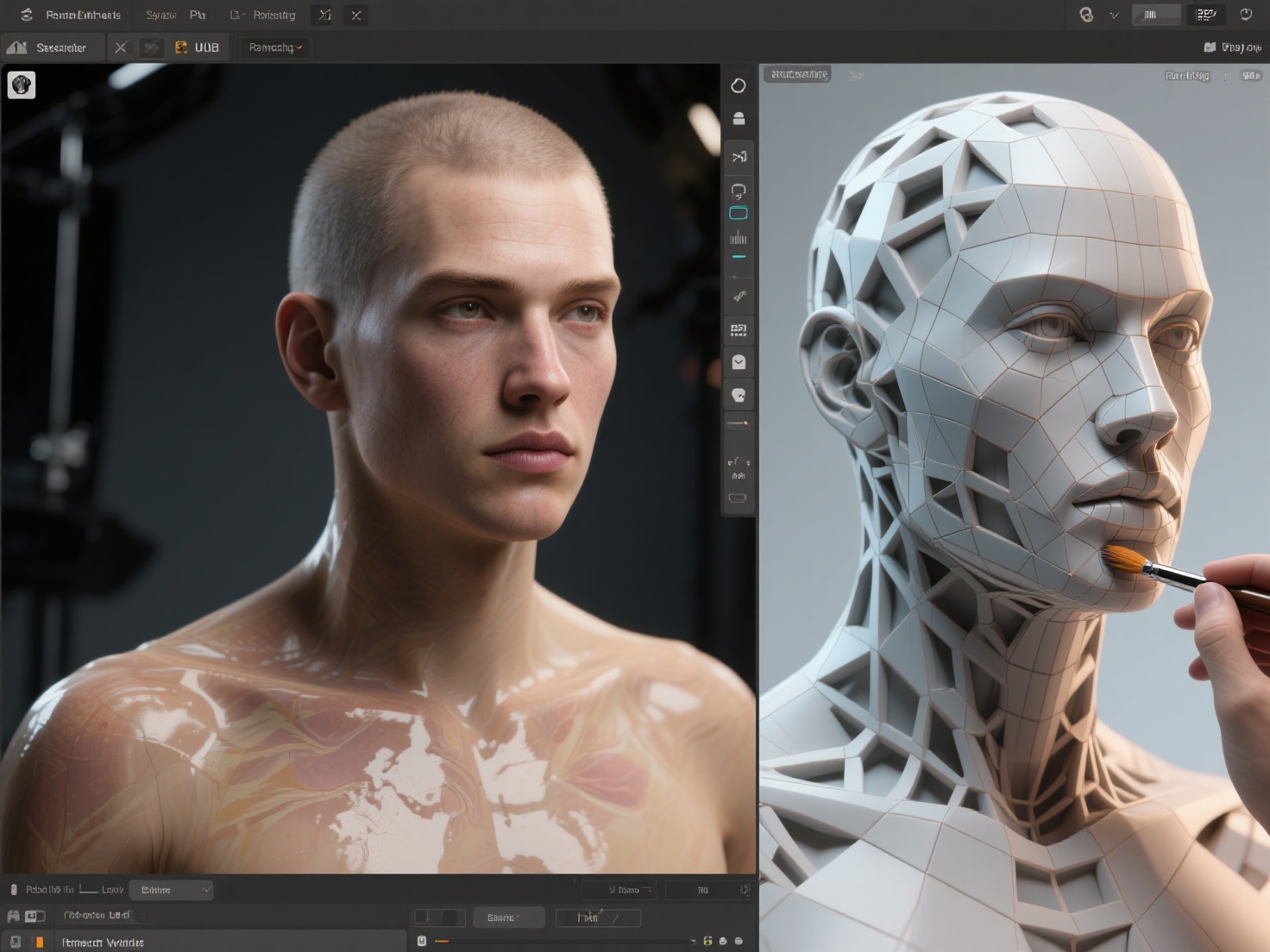Click the UDB button in the secondary toolbar
This screenshot has width=1270, height=952.
[x=198, y=47]
